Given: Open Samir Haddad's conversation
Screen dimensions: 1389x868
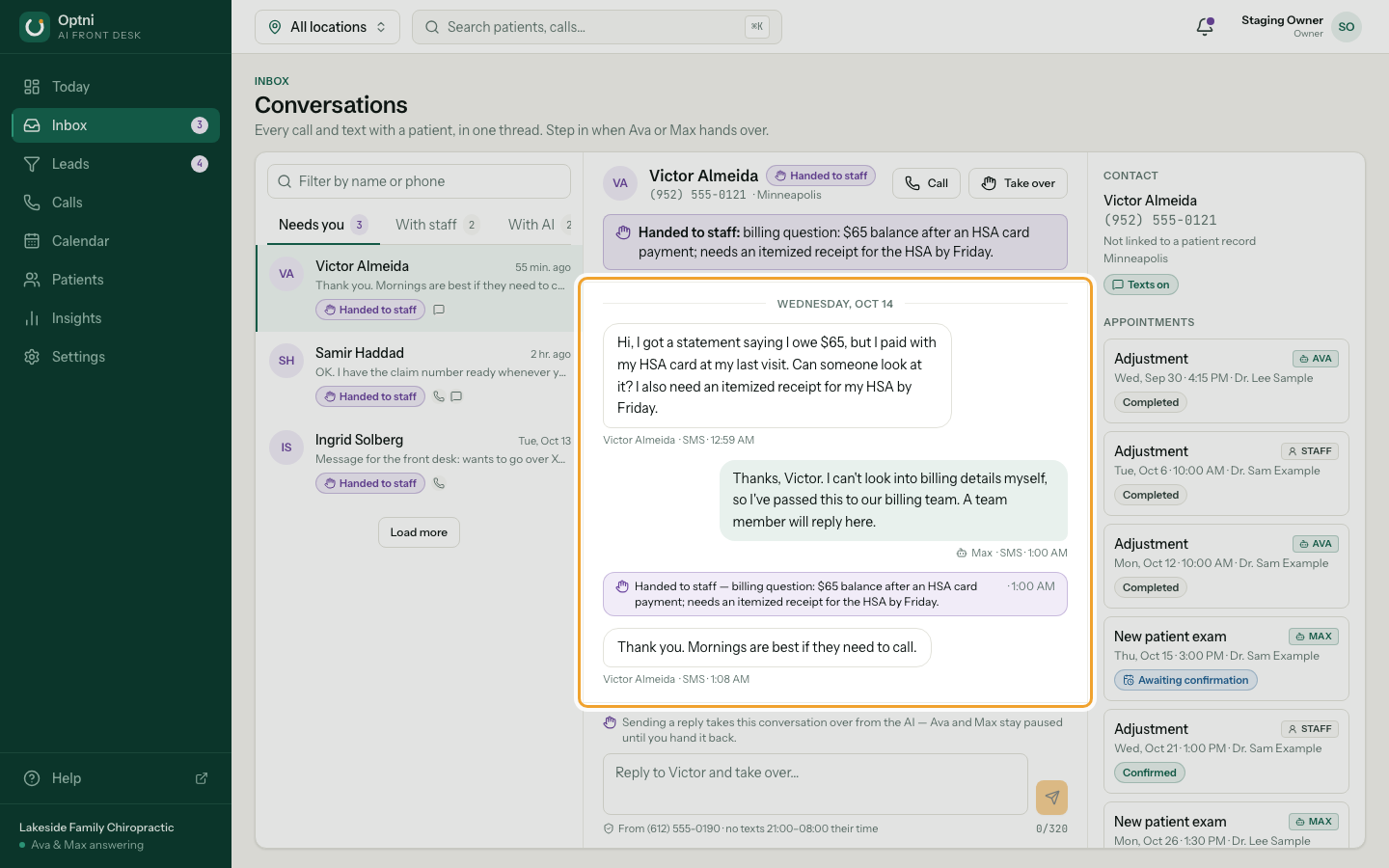Looking at the screenshot, I should pyautogui.click(x=420, y=375).
